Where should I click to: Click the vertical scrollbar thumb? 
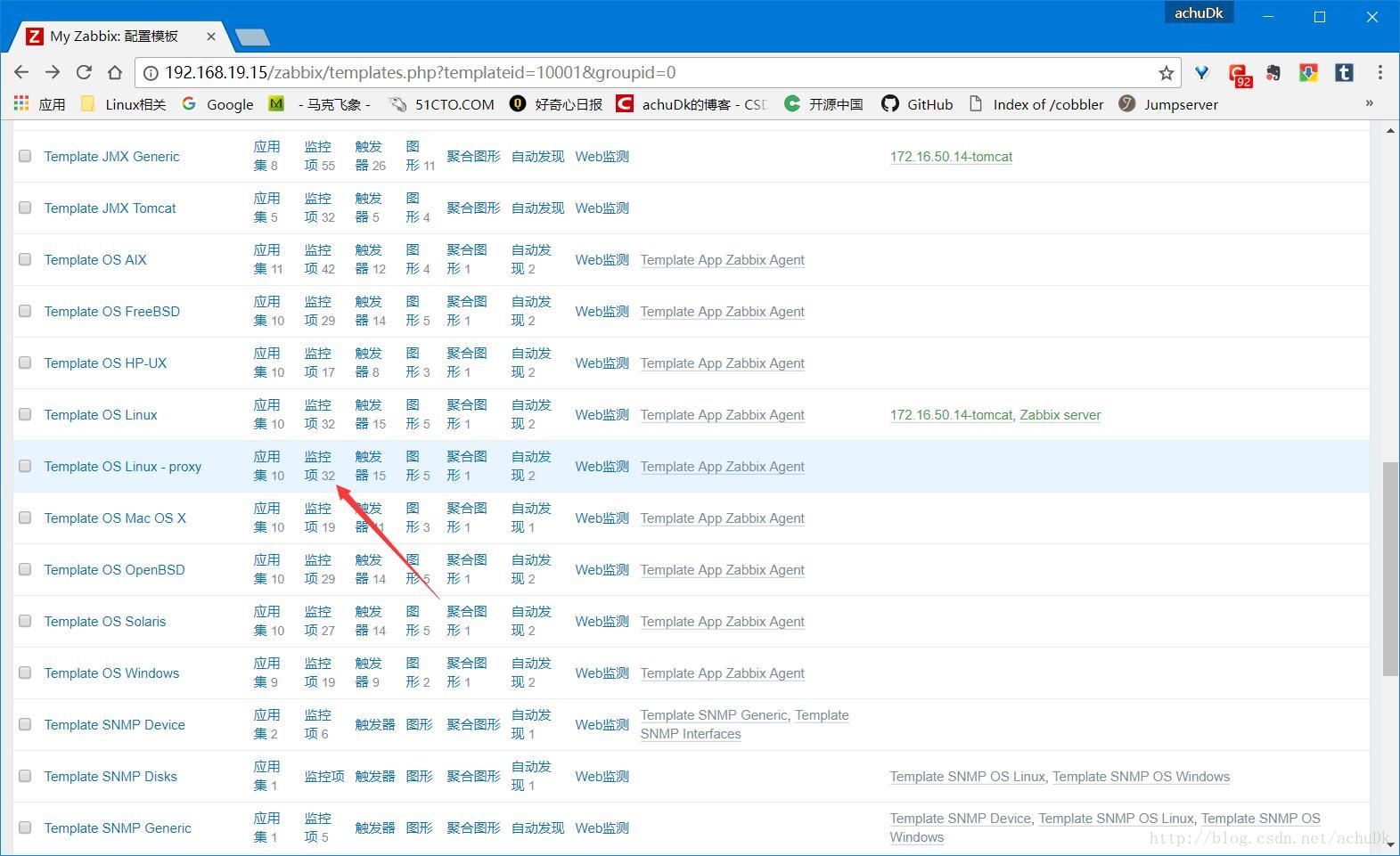tap(1390, 568)
